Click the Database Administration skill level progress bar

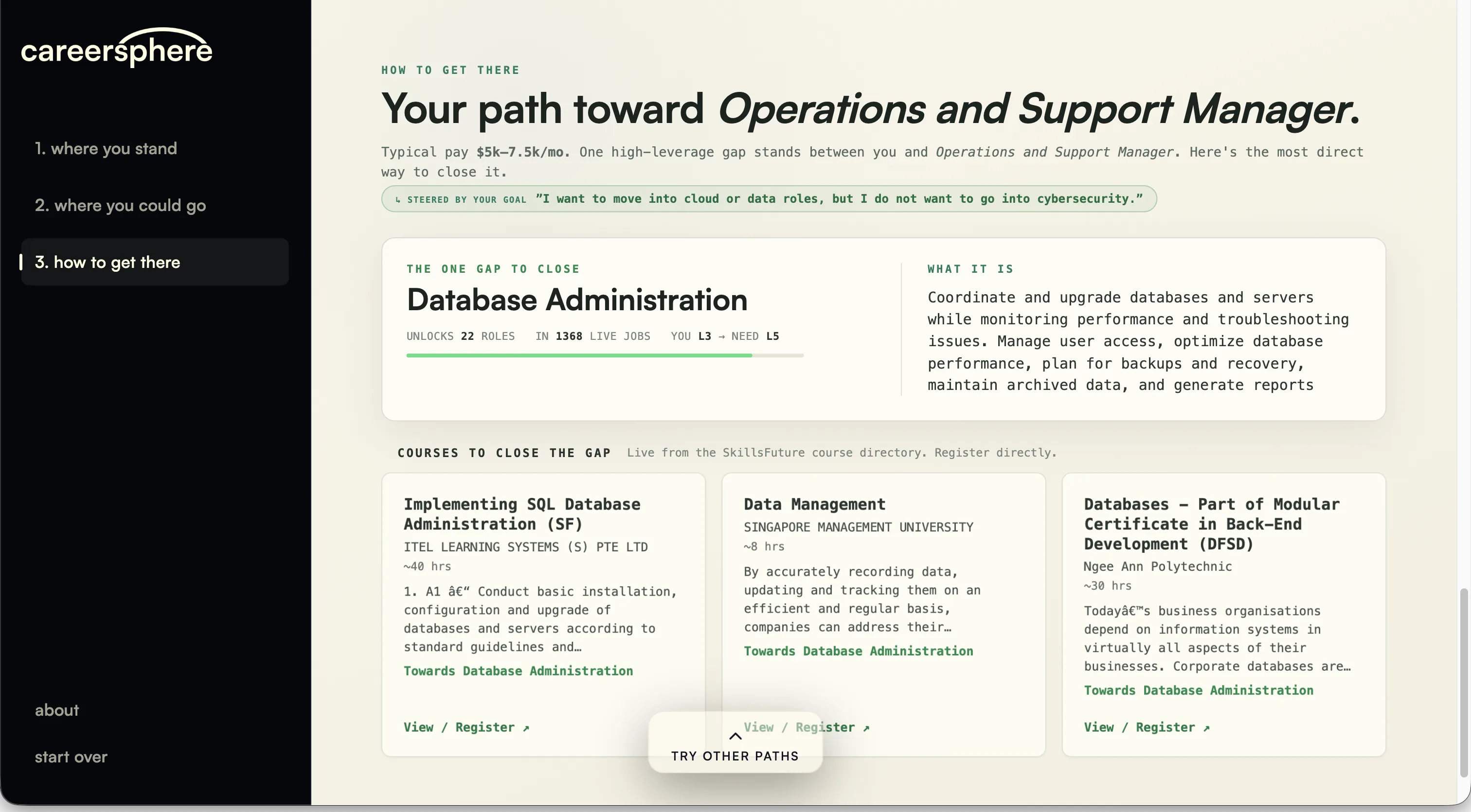click(x=605, y=355)
